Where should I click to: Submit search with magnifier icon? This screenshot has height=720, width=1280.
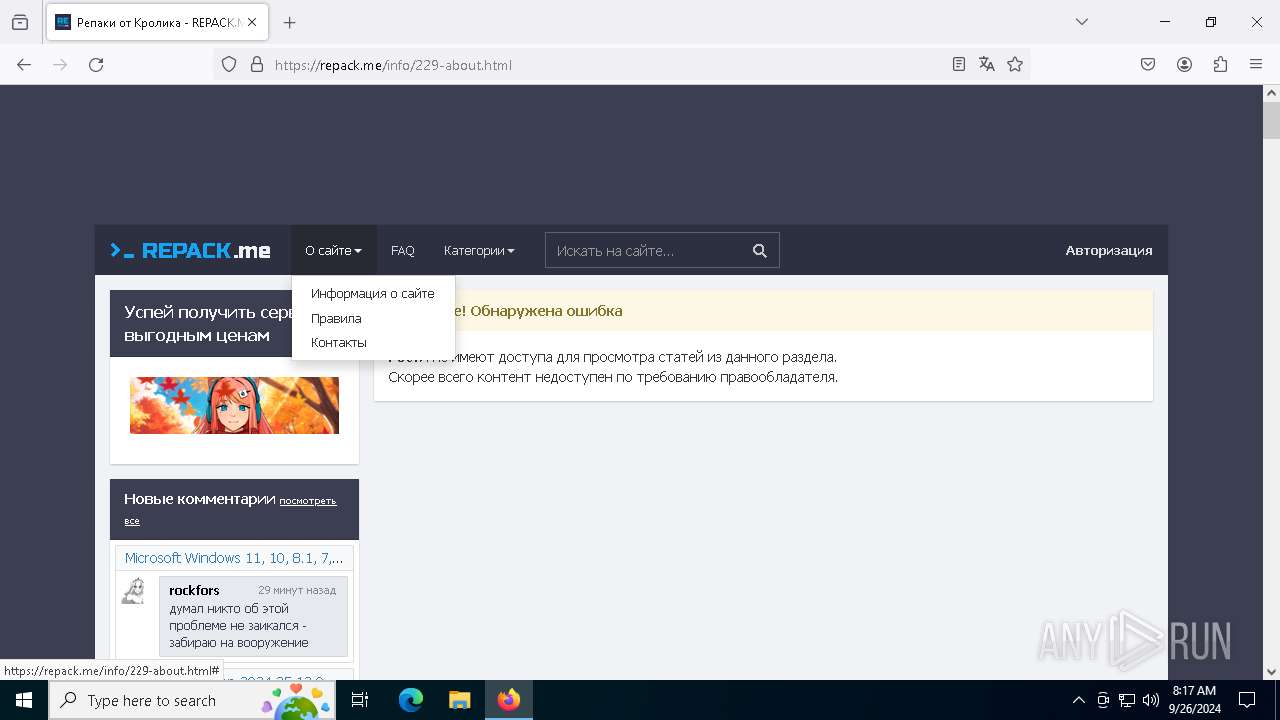(x=760, y=250)
